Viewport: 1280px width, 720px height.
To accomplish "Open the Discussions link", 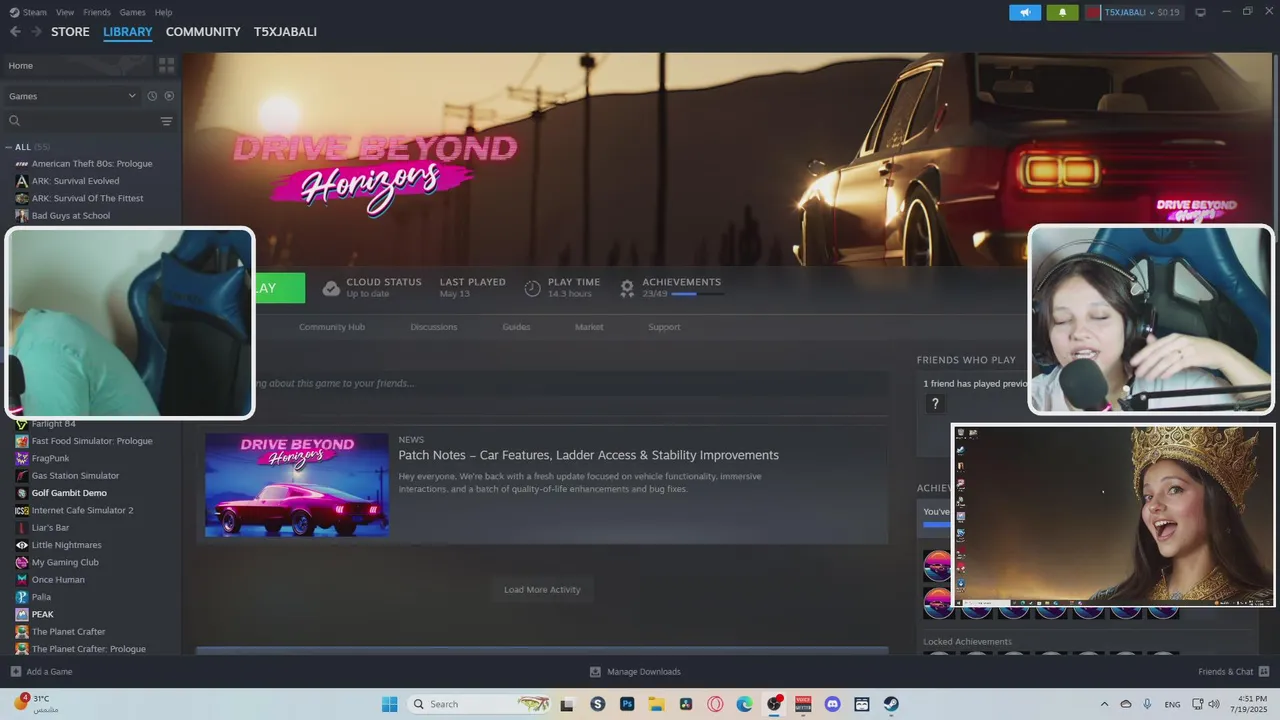I will [x=434, y=327].
